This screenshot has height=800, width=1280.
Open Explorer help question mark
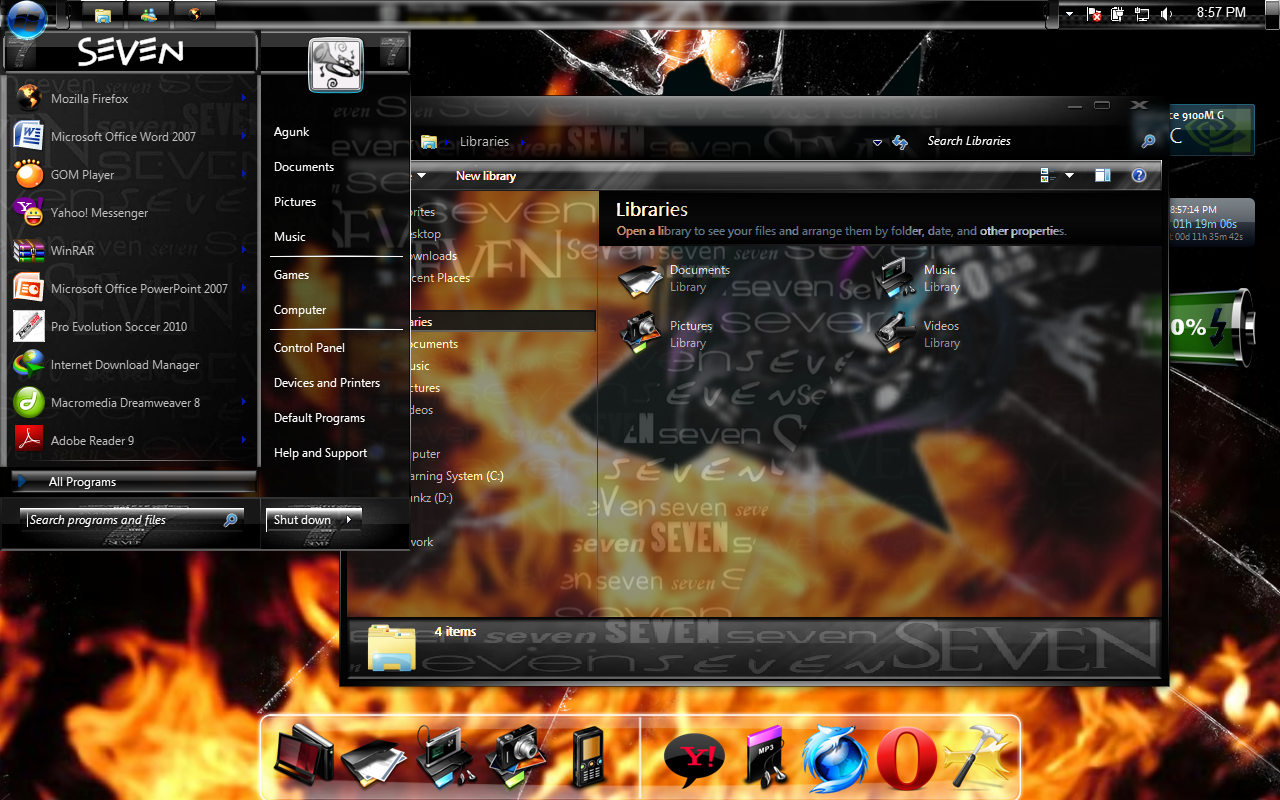[x=1138, y=175]
